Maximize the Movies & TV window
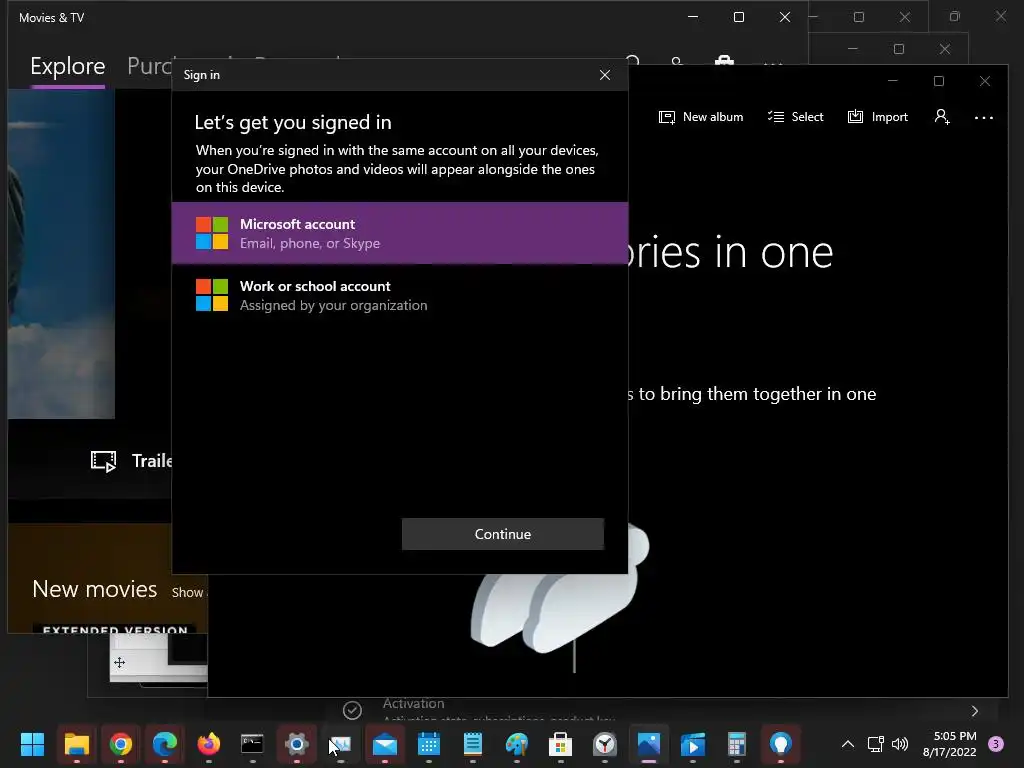Image resolution: width=1024 pixels, height=768 pixels. [739, 18]
